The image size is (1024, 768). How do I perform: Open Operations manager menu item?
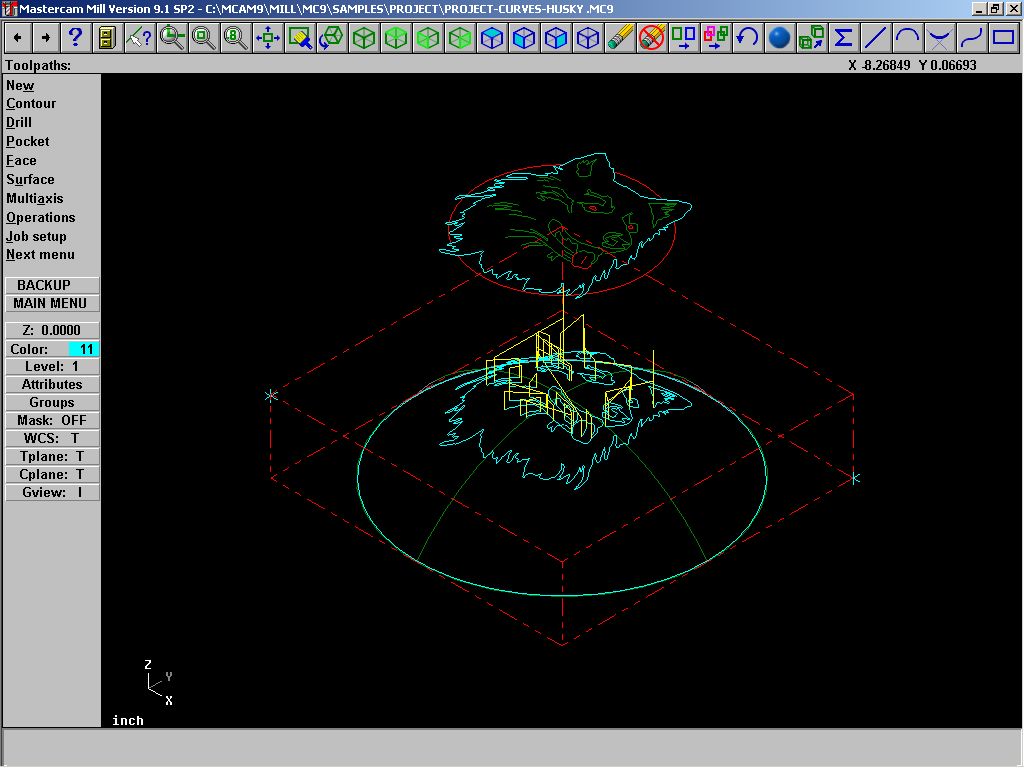point(41,217)
